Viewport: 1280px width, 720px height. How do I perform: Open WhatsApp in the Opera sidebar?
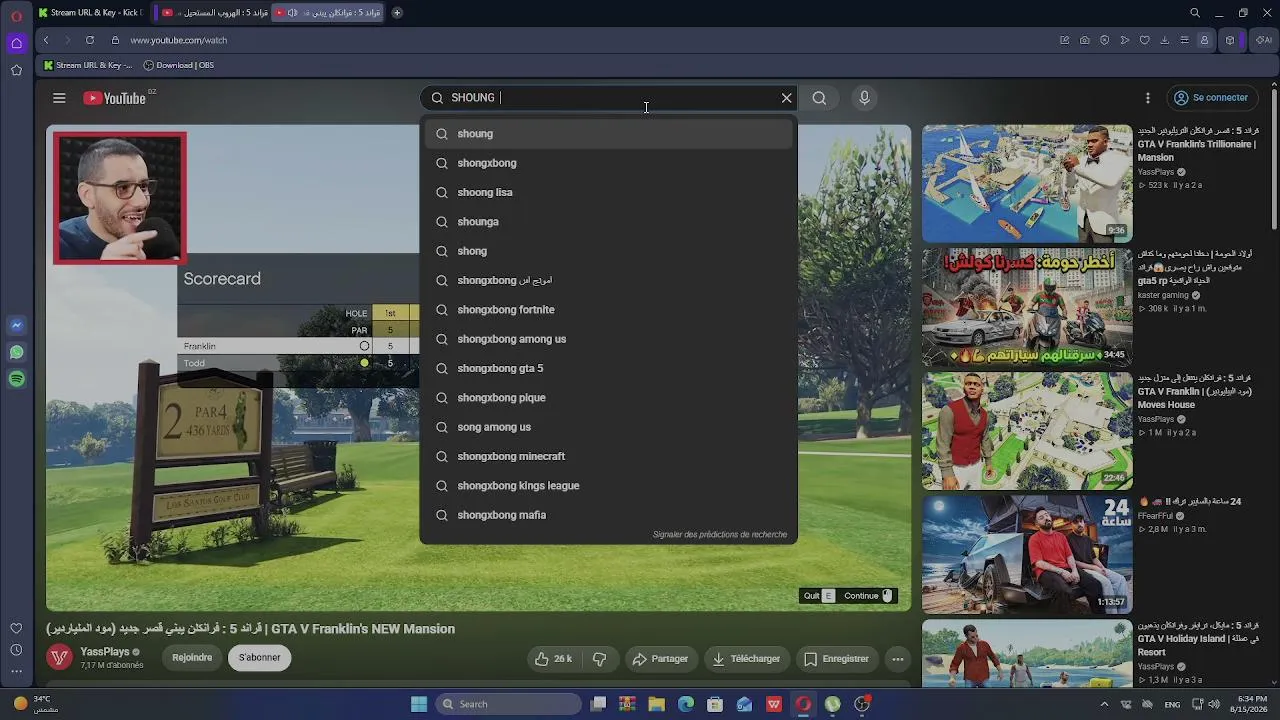pyautogui.click(x=16, y=352)
